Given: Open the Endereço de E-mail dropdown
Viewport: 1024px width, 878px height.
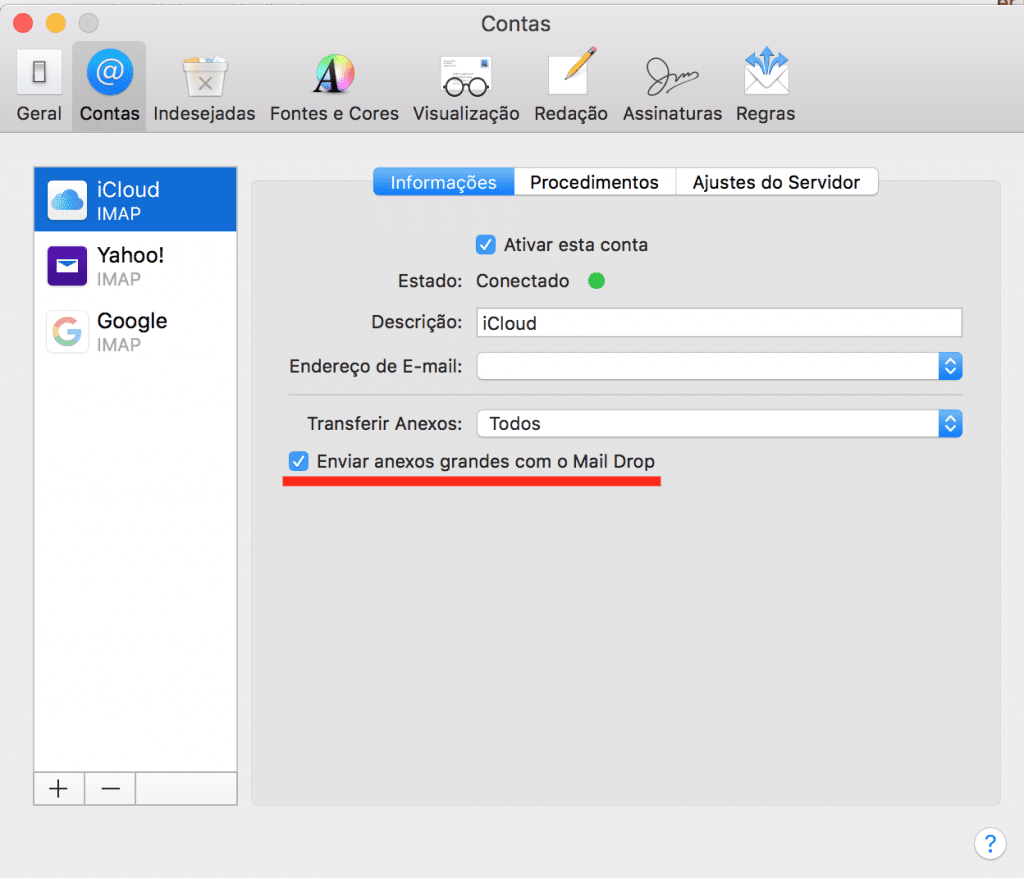Looking at the screenshot, I should pyautogui.click(x=951, y=366).
